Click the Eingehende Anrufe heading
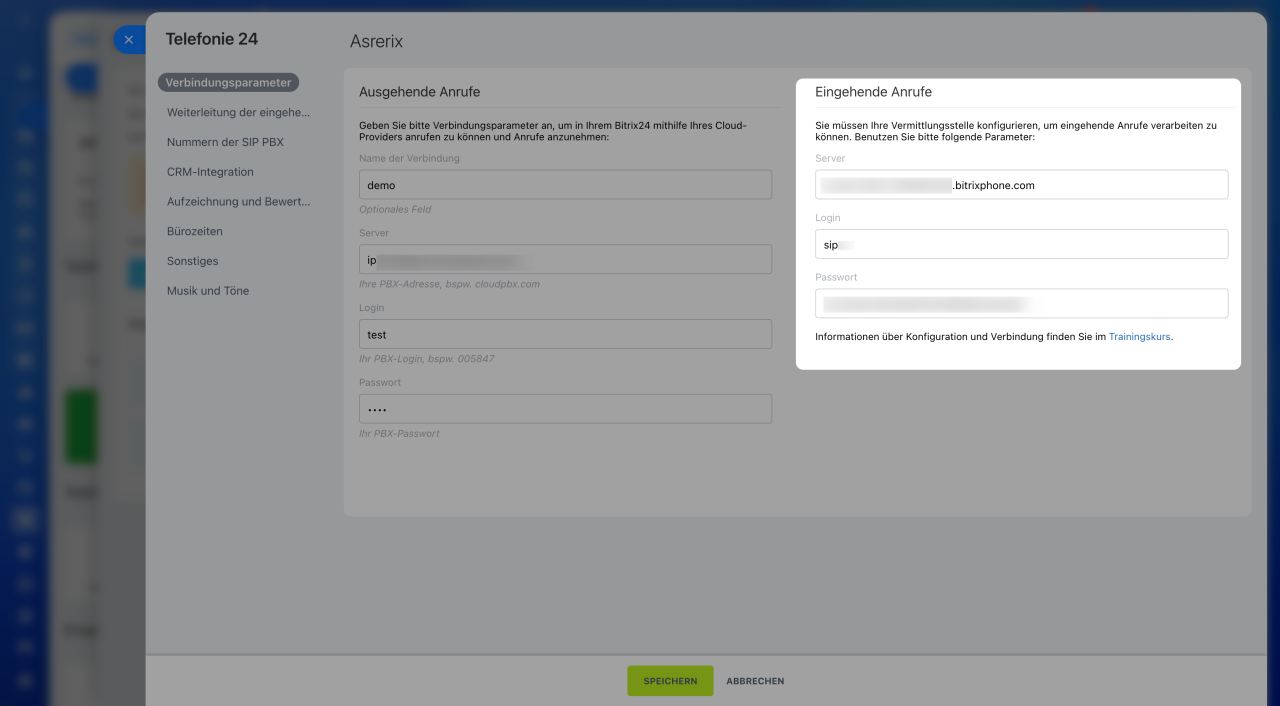Screen dimensions: 1280x706 point(874,92)
